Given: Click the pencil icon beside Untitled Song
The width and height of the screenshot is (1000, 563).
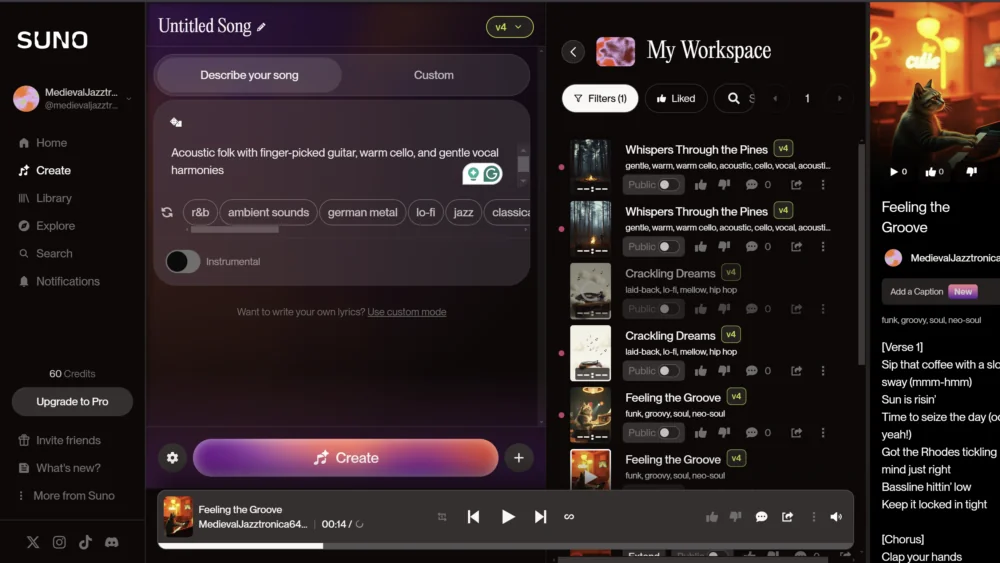Looking at the screenshot, I should pos(262,28).
